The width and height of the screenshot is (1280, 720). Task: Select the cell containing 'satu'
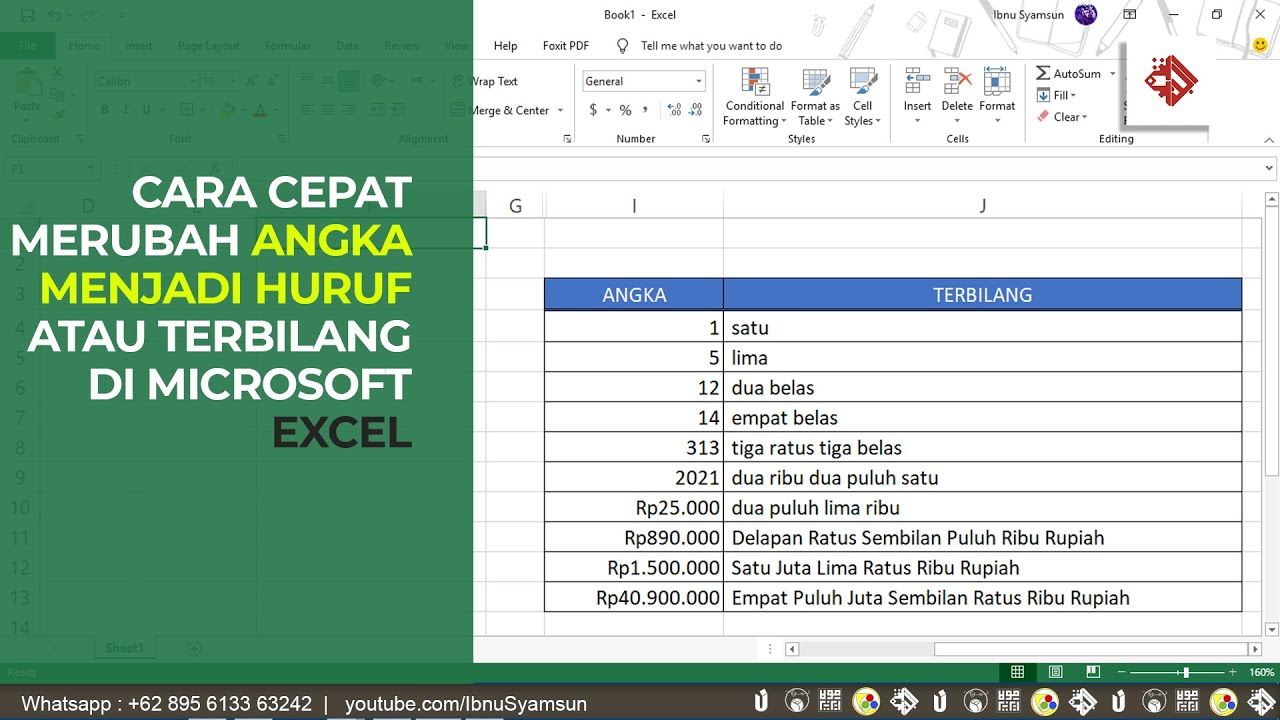pos(983,327)
